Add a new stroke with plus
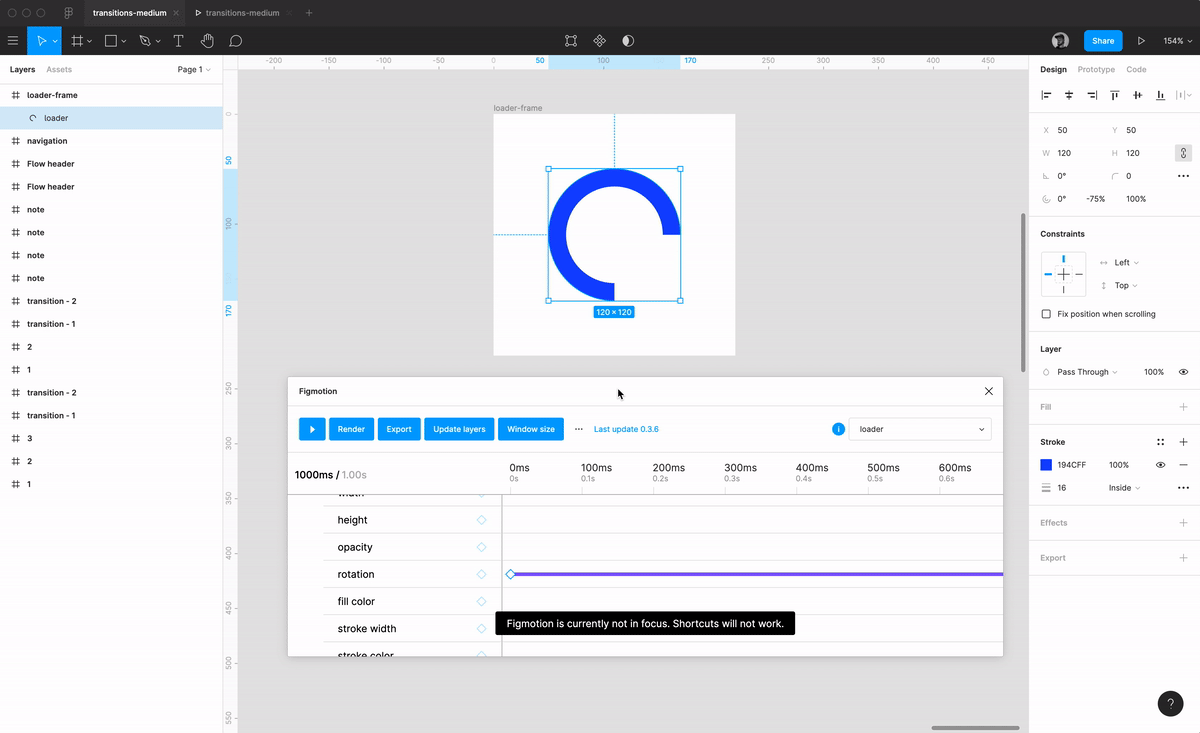This screenshot has width=1200, height=733. 1183,442
